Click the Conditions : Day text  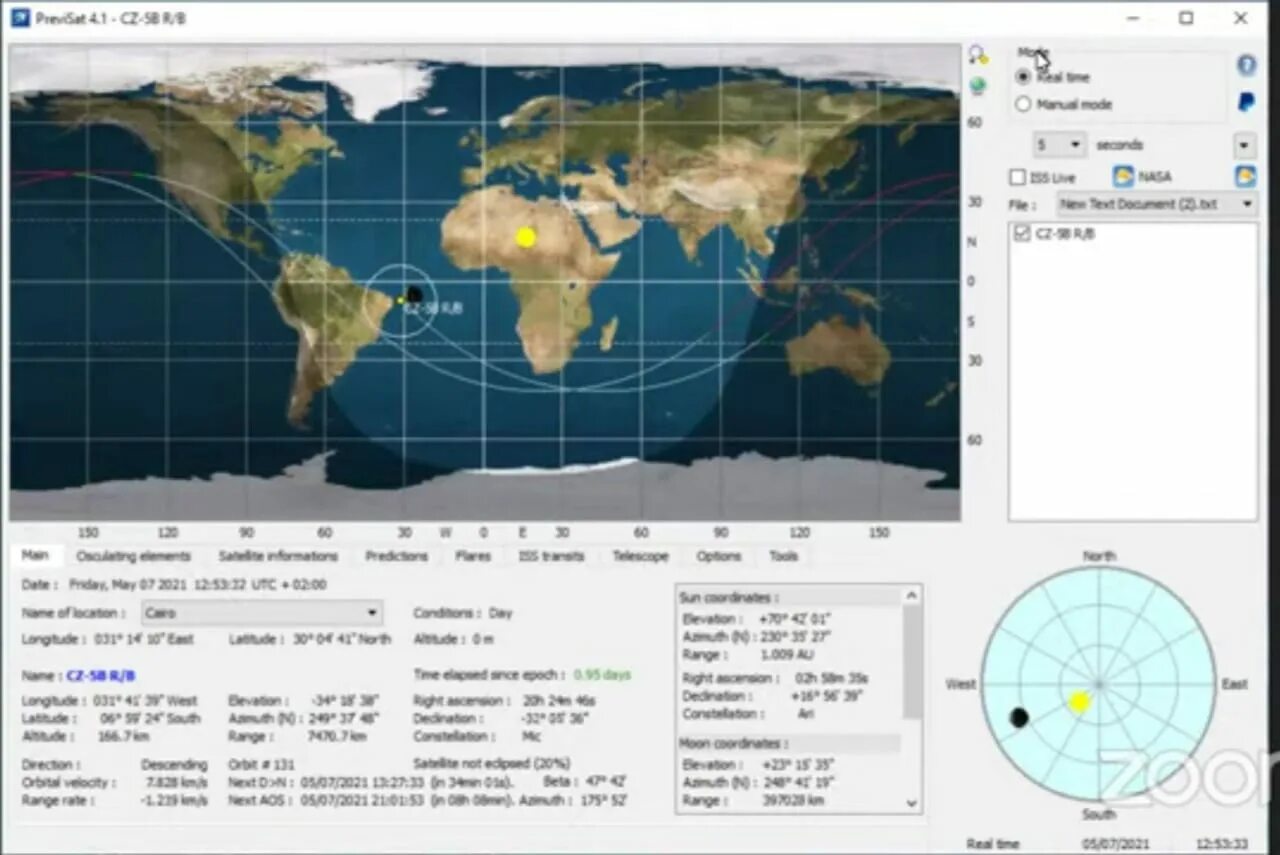coord(462,613)
